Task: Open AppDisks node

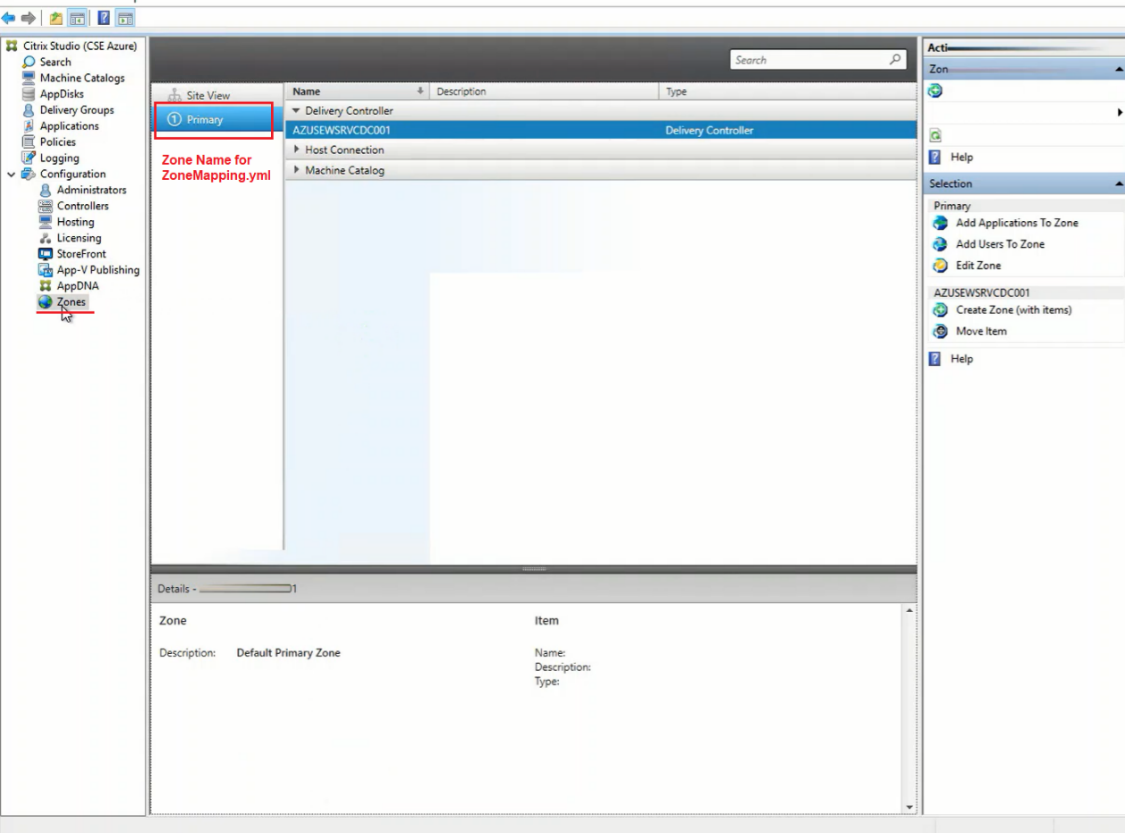Action: point(62,94)
